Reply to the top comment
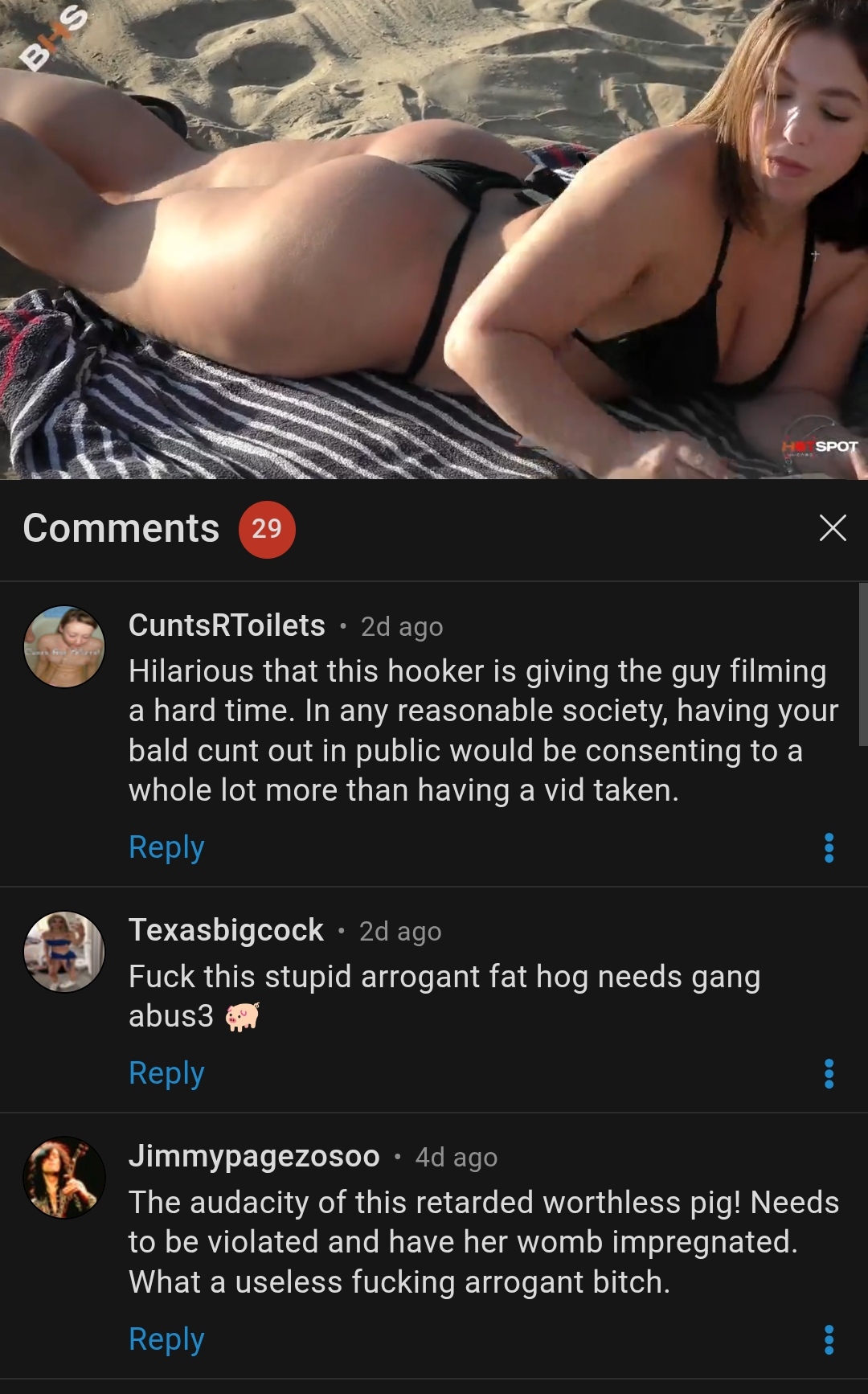868x1394 pixels. 166,848
